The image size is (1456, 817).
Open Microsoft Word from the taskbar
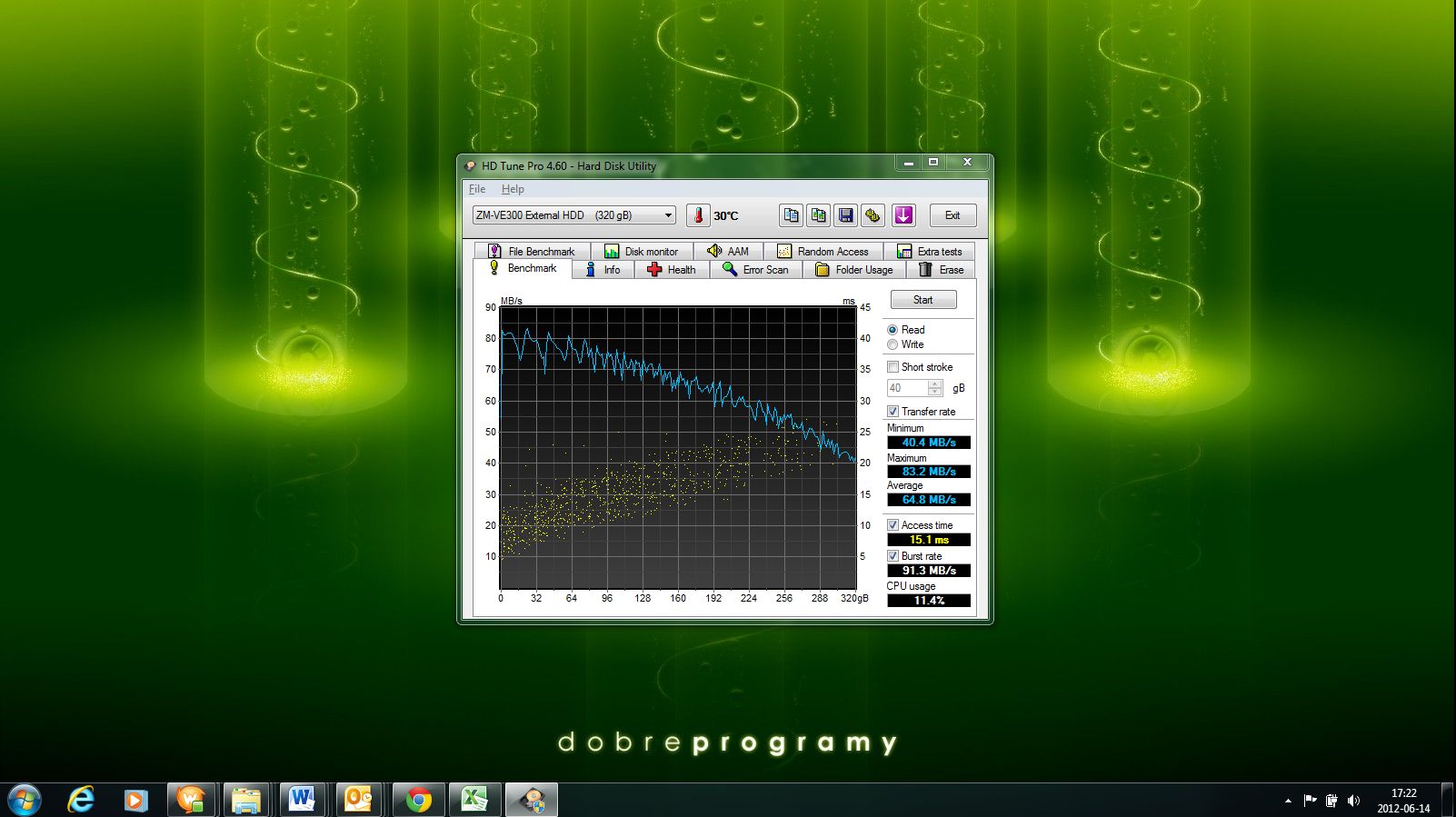(302, 800)
